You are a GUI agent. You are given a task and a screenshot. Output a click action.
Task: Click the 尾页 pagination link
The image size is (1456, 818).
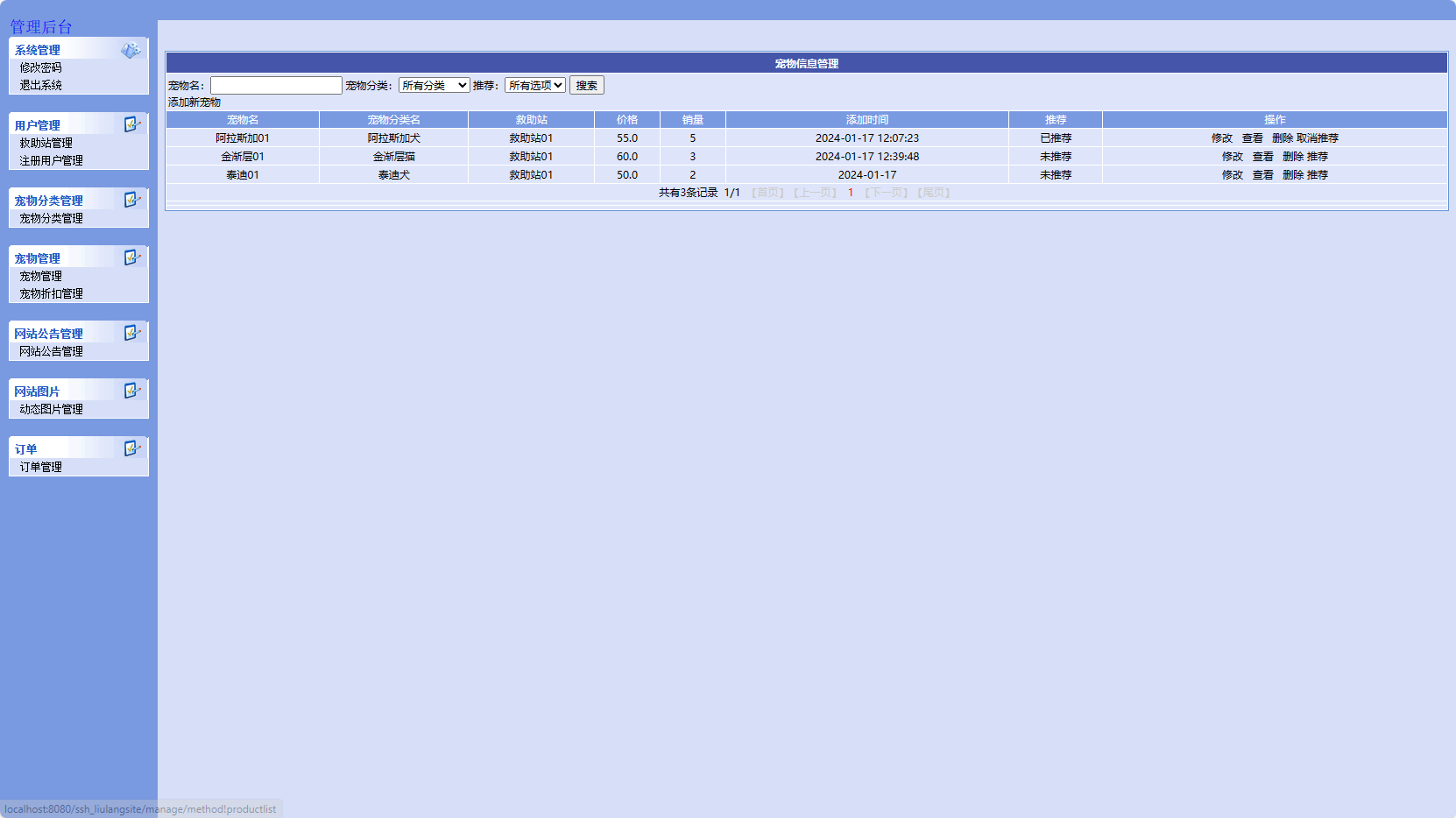(x=934, y=193)
